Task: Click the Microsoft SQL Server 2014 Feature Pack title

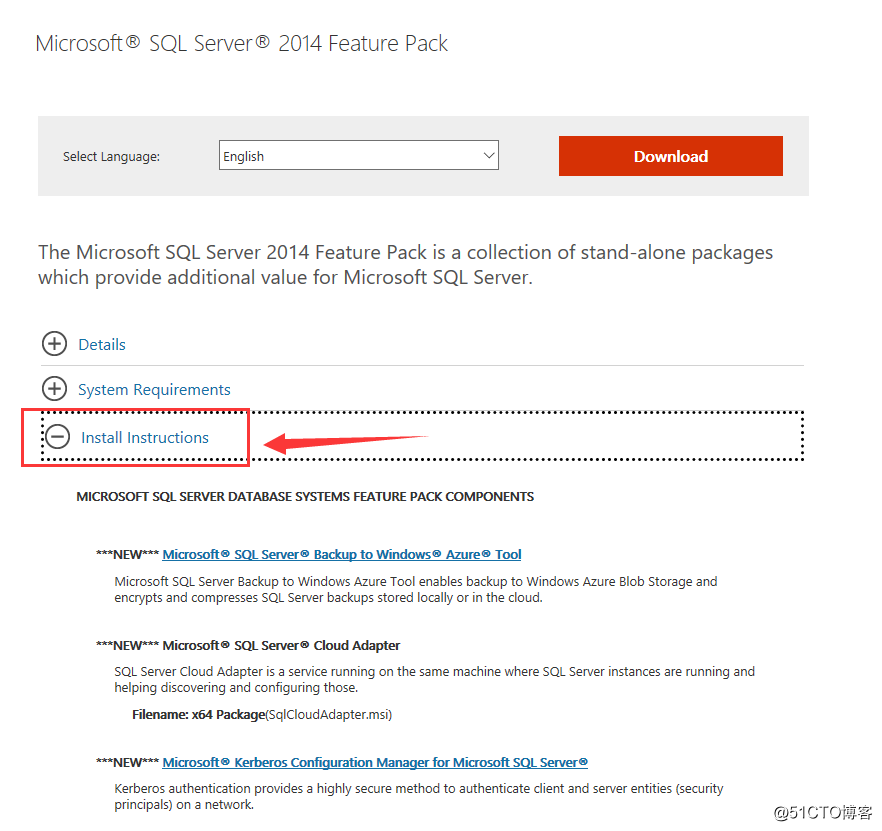Action: click(241, 43)
